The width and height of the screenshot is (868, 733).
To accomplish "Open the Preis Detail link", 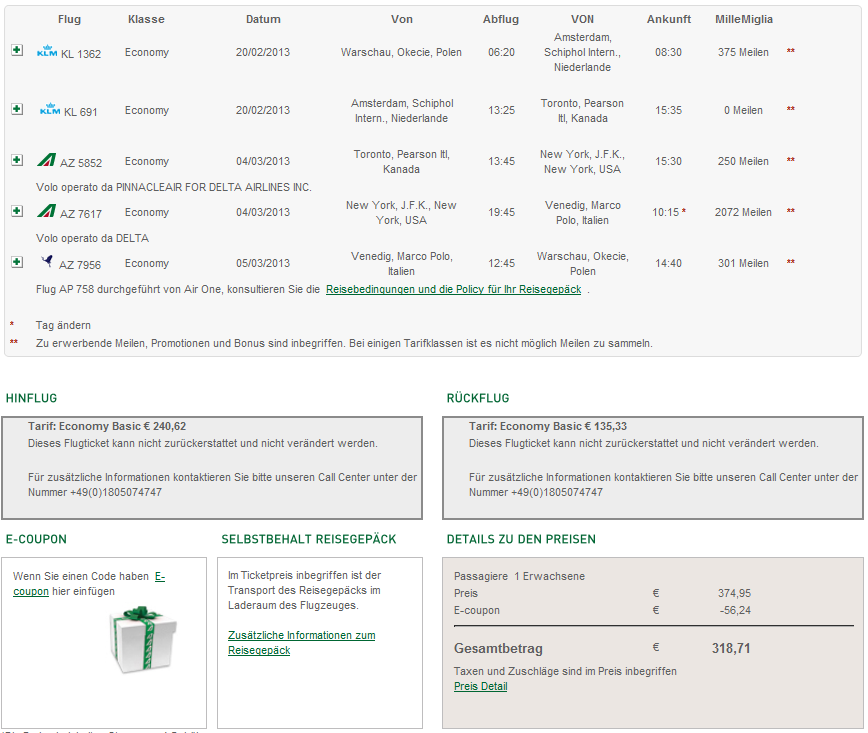I will pyautogui.click(x=480, y=686).
